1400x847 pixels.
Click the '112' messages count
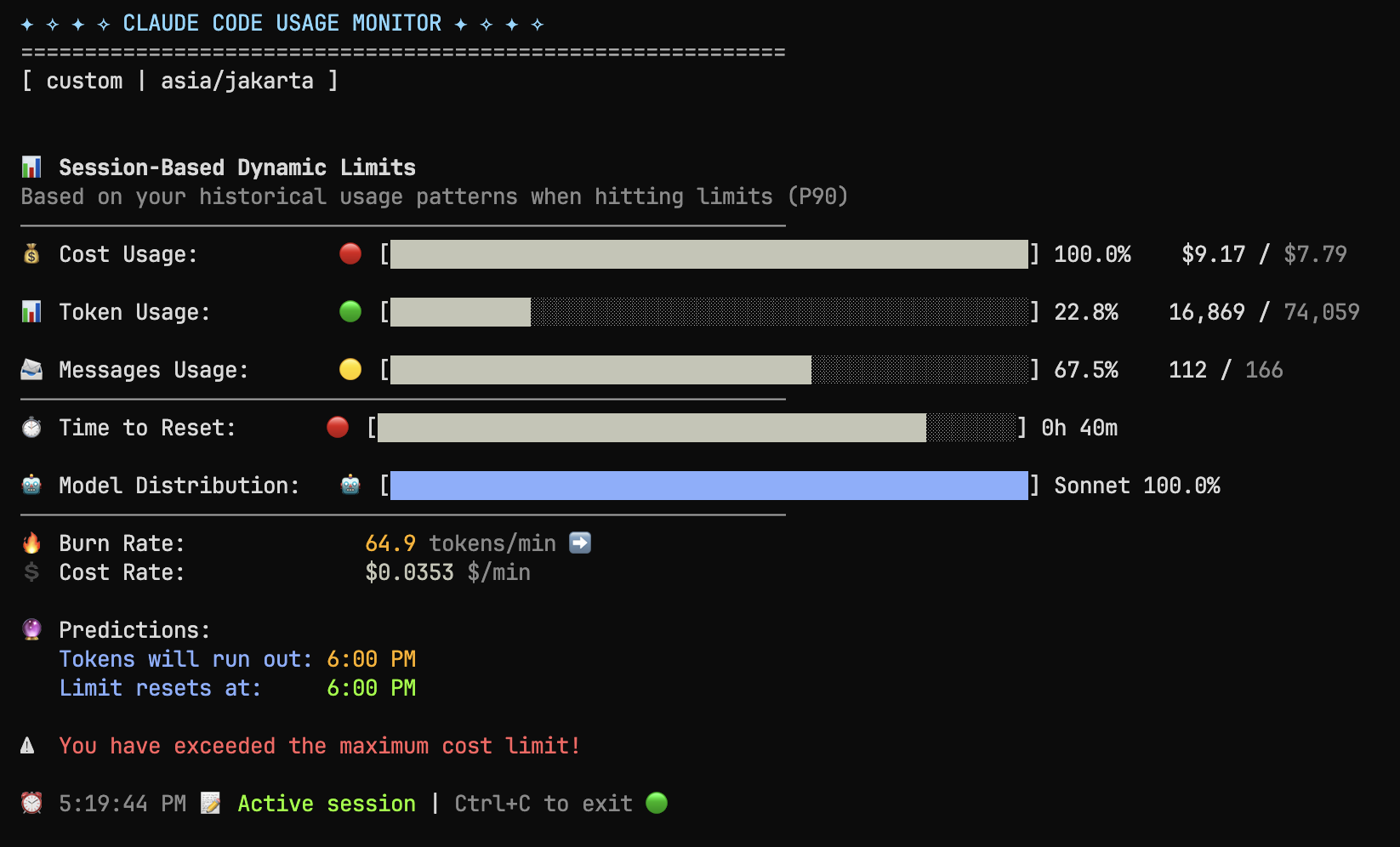click(x=1188, y=370)
